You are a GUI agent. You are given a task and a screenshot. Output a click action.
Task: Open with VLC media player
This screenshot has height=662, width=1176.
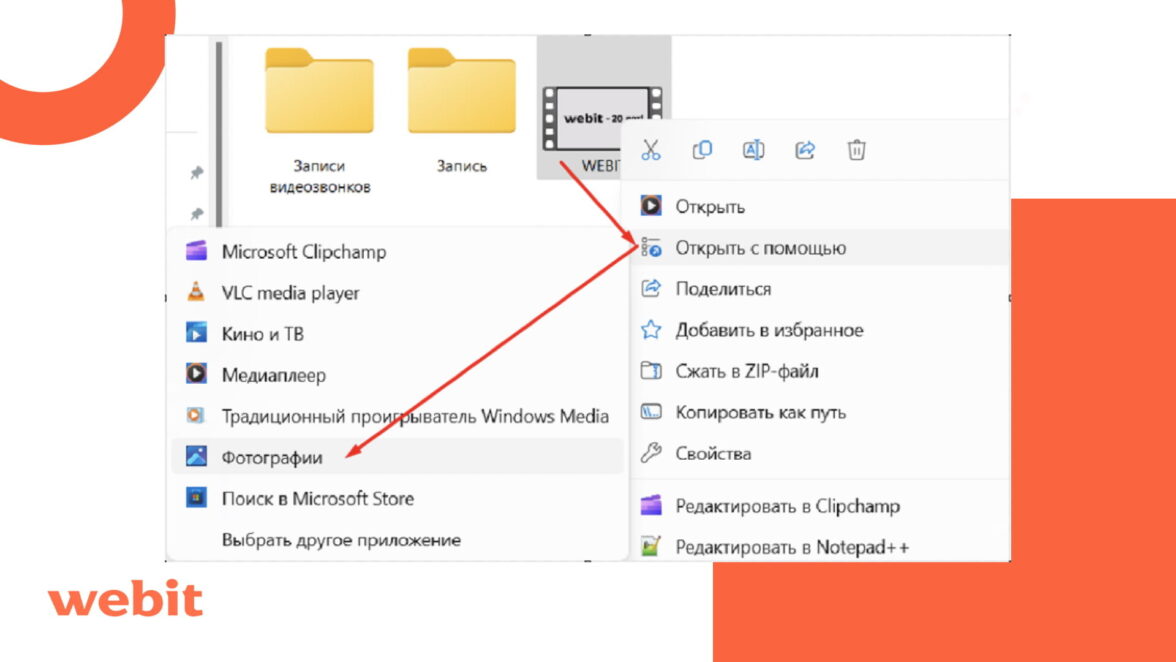[398, 292]
